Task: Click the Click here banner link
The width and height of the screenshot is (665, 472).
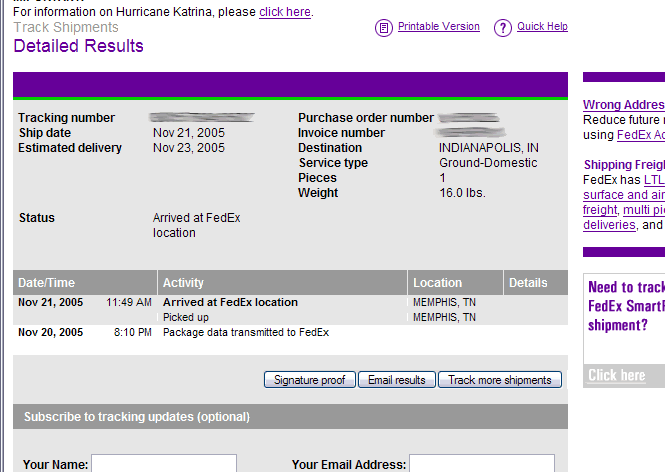Action: point(617,375)
